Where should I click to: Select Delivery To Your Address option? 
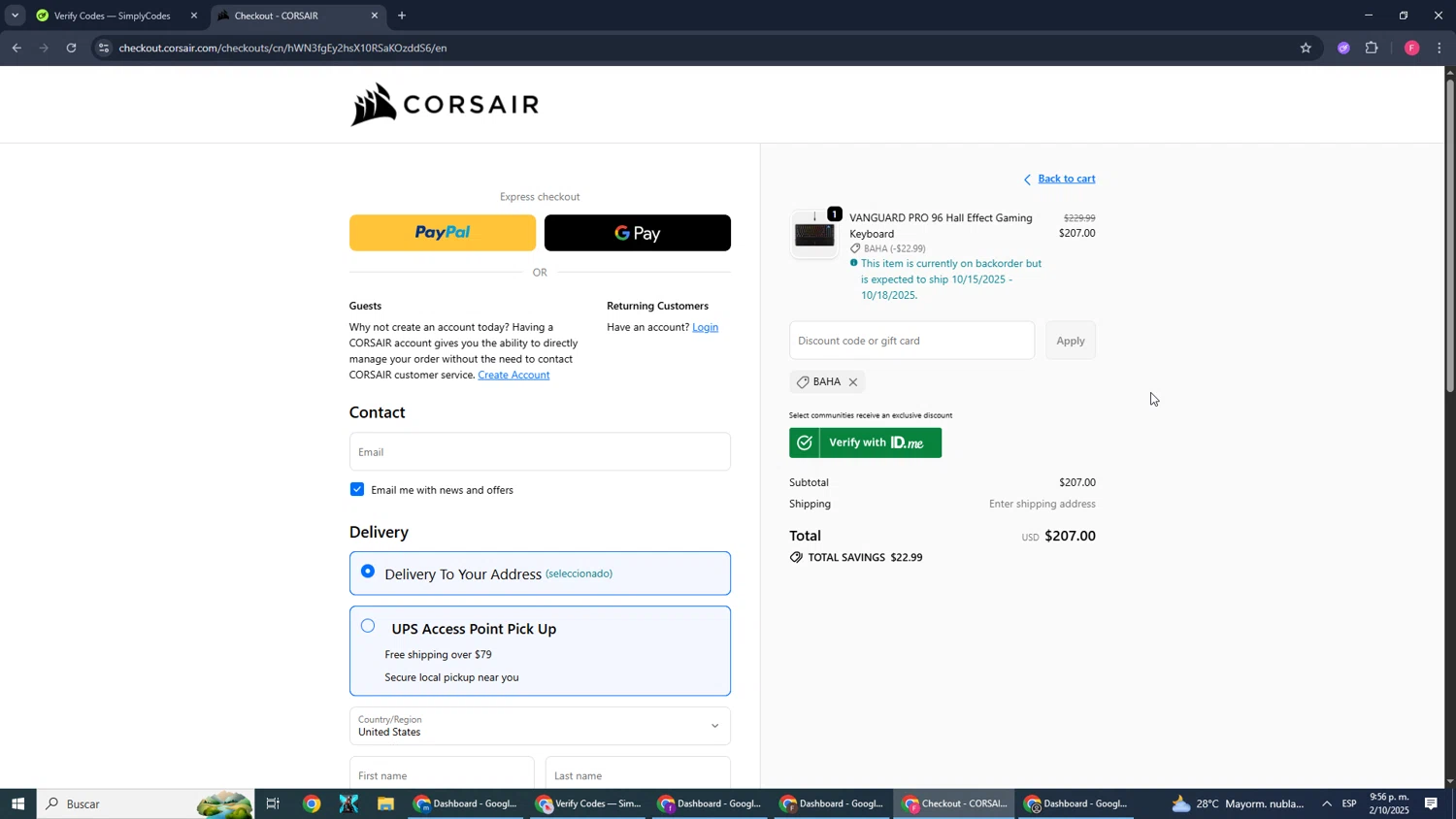(540, 573)
